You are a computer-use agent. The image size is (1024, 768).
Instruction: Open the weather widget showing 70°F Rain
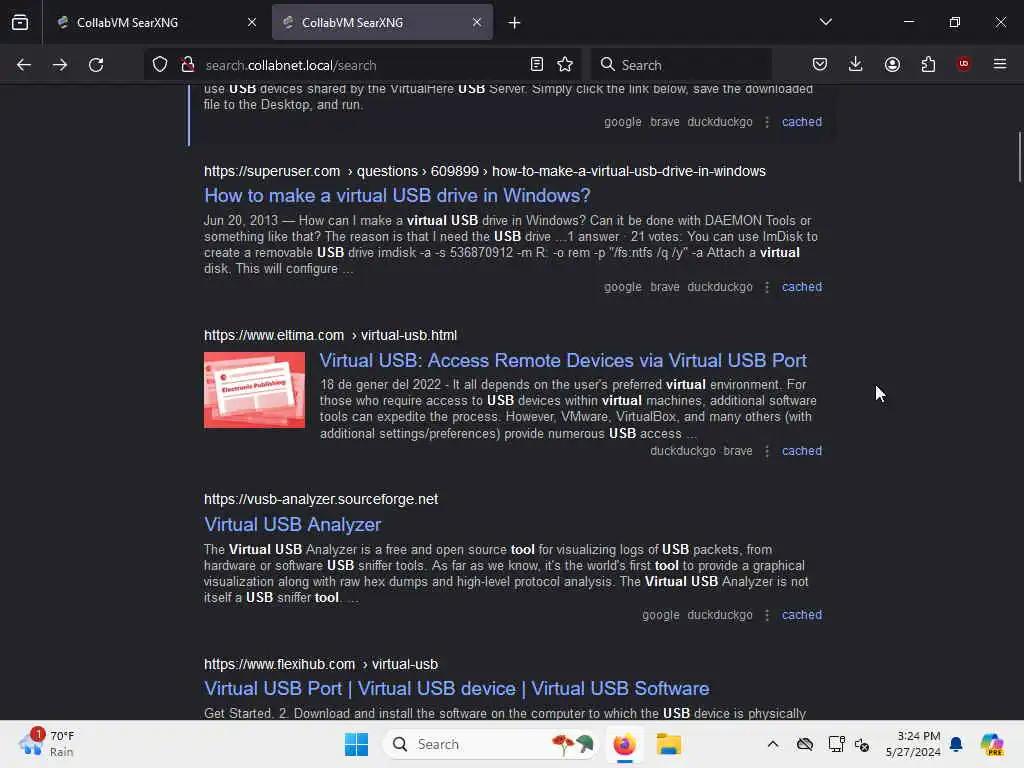pos(46,743)
